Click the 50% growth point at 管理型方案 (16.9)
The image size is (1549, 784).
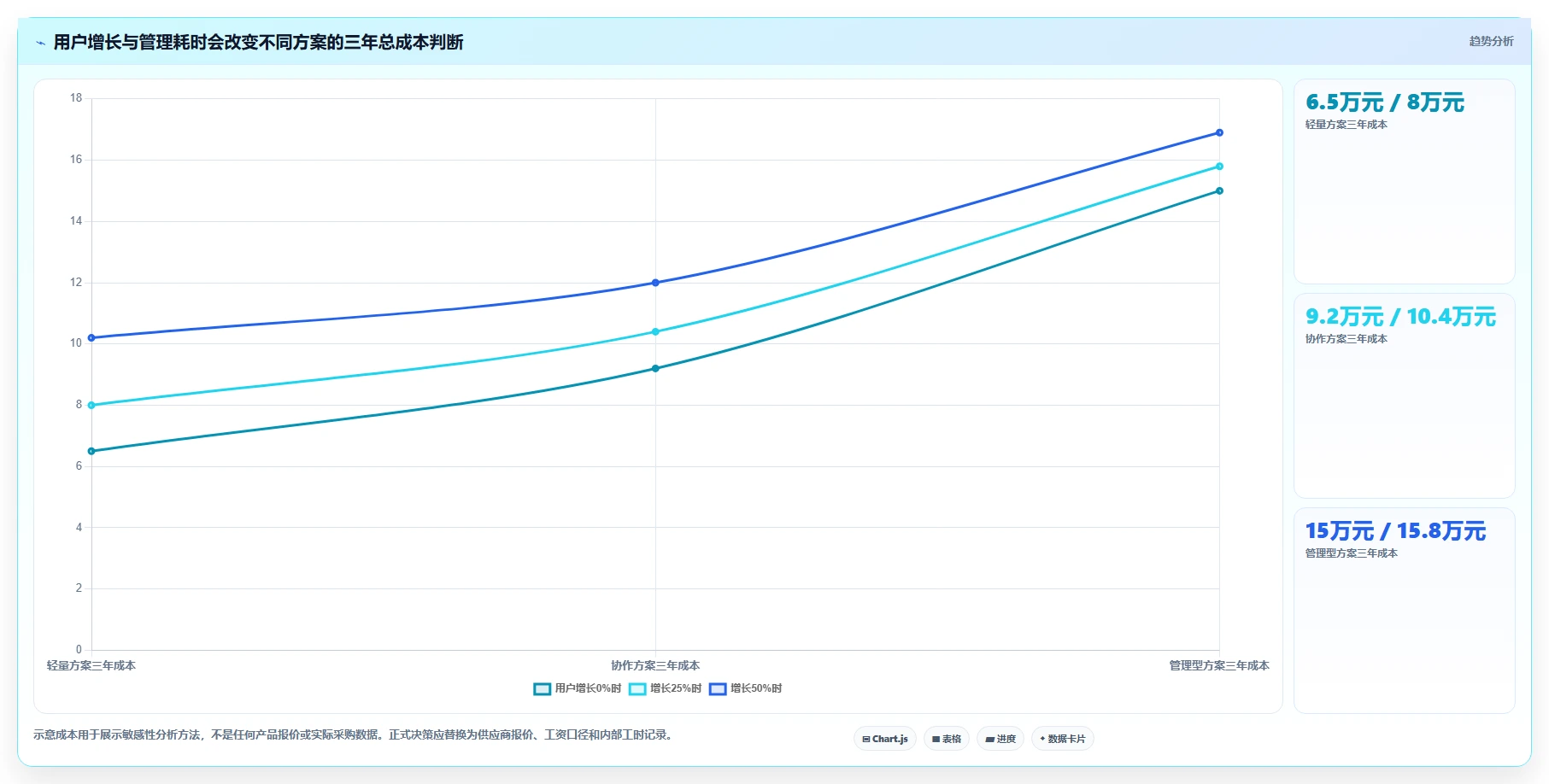(x=1219, y=132)
